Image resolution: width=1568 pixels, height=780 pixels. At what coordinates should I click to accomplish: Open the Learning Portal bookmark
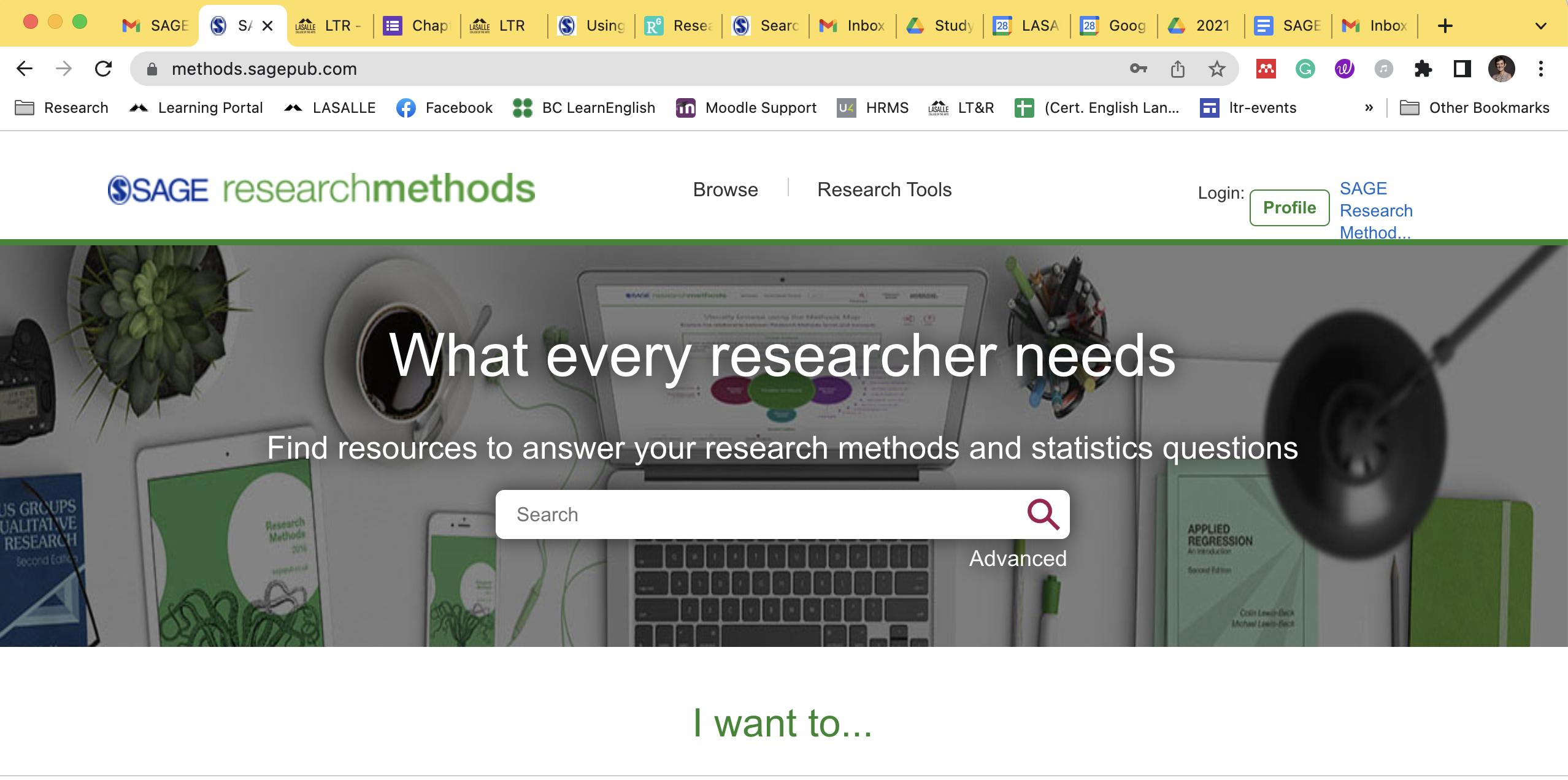coord(196,108)
